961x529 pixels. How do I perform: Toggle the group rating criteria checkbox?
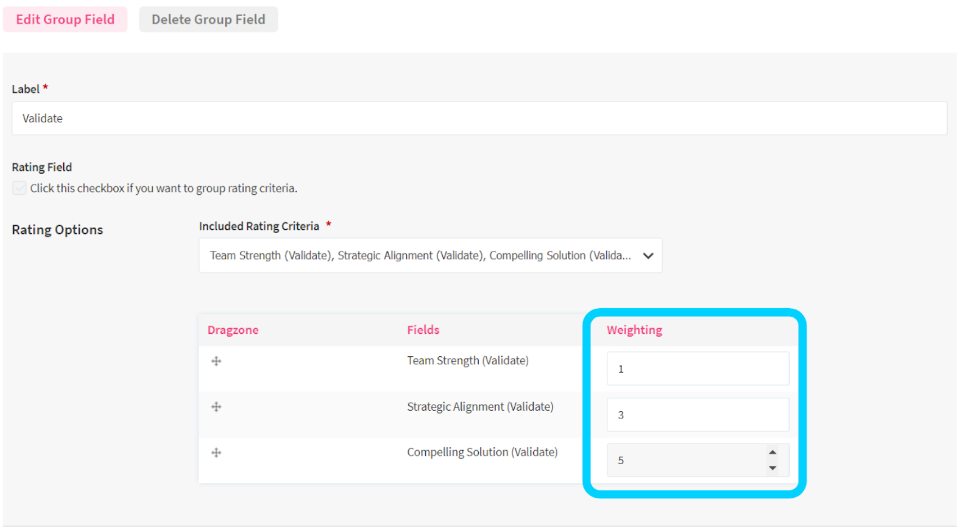pos(20,188)
